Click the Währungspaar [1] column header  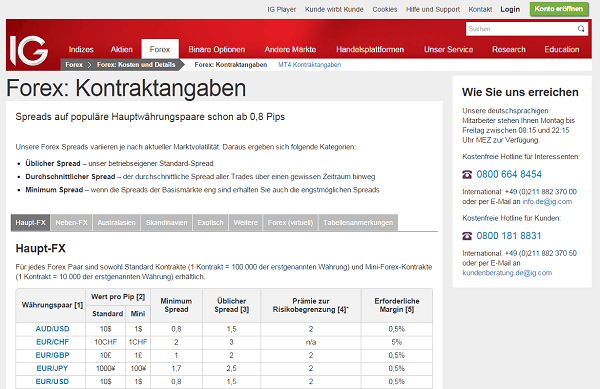tap(52, 305)
